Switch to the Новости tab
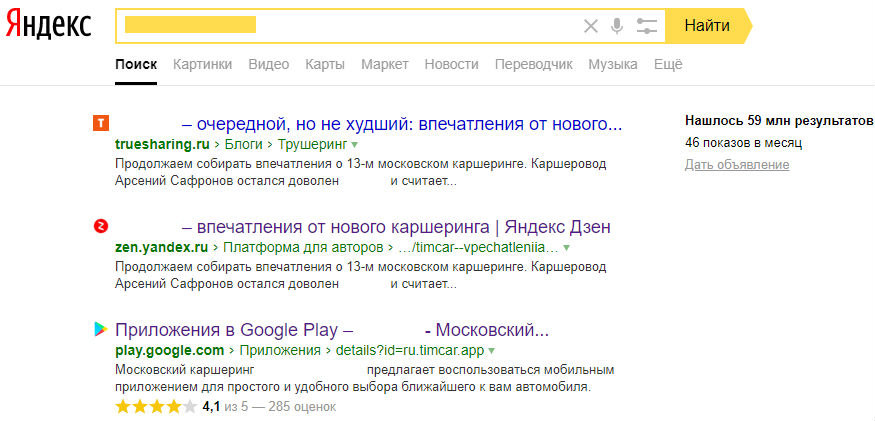 point(451,64)
